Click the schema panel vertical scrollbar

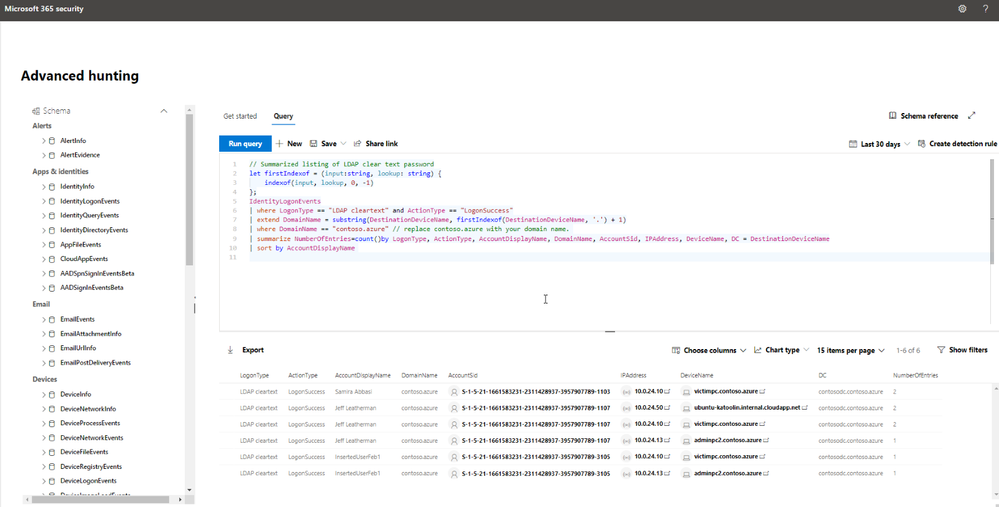coord(189,189)
